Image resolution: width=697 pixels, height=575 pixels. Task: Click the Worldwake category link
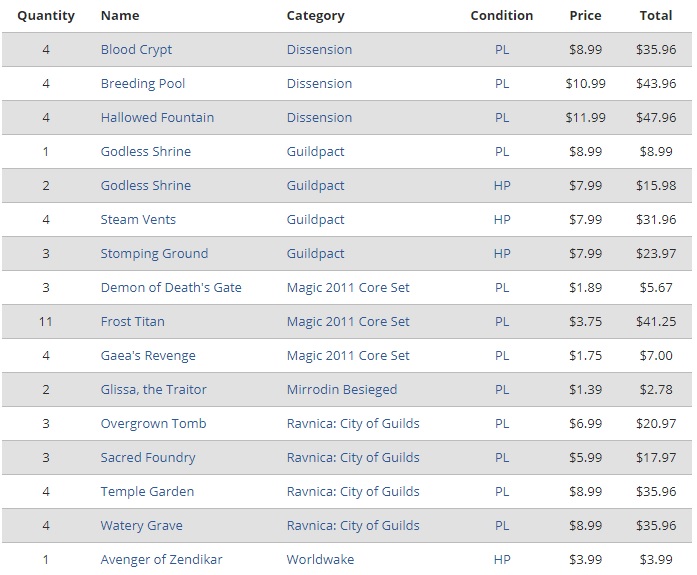pos(320,560)
